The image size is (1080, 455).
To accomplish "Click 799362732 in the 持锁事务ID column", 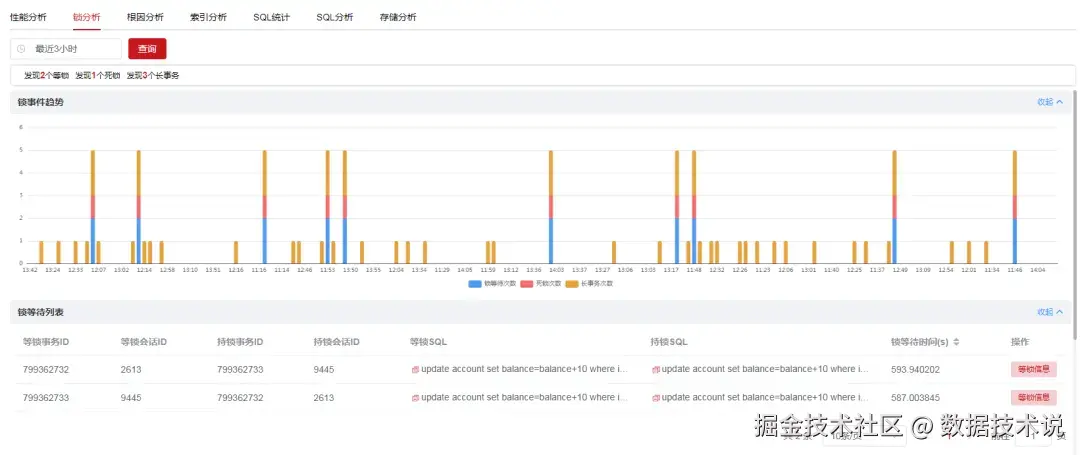I will click(x=240, y=398).
